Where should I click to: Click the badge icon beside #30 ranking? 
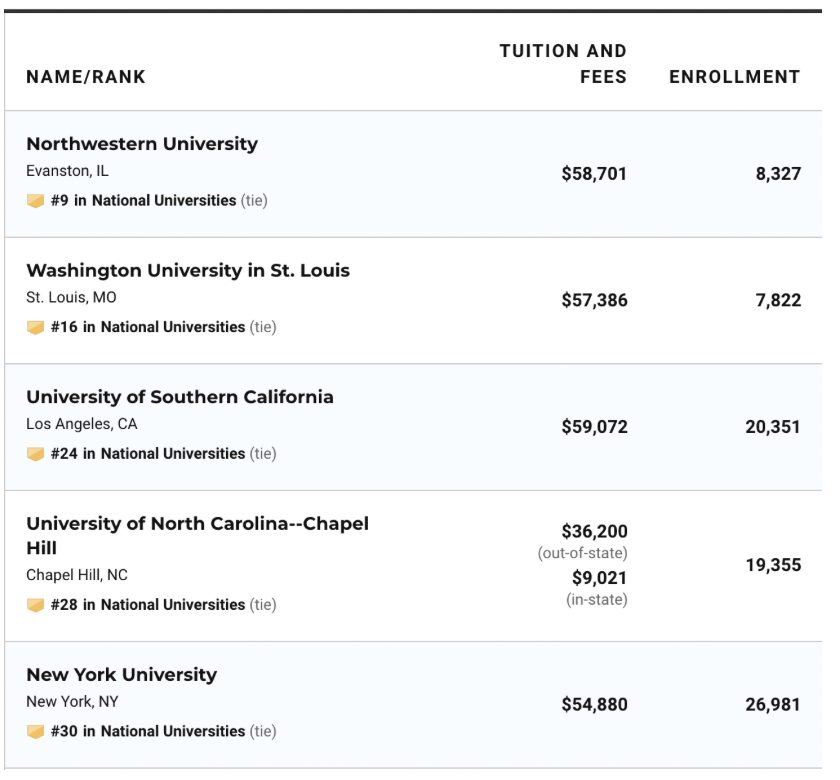point(35,731)
